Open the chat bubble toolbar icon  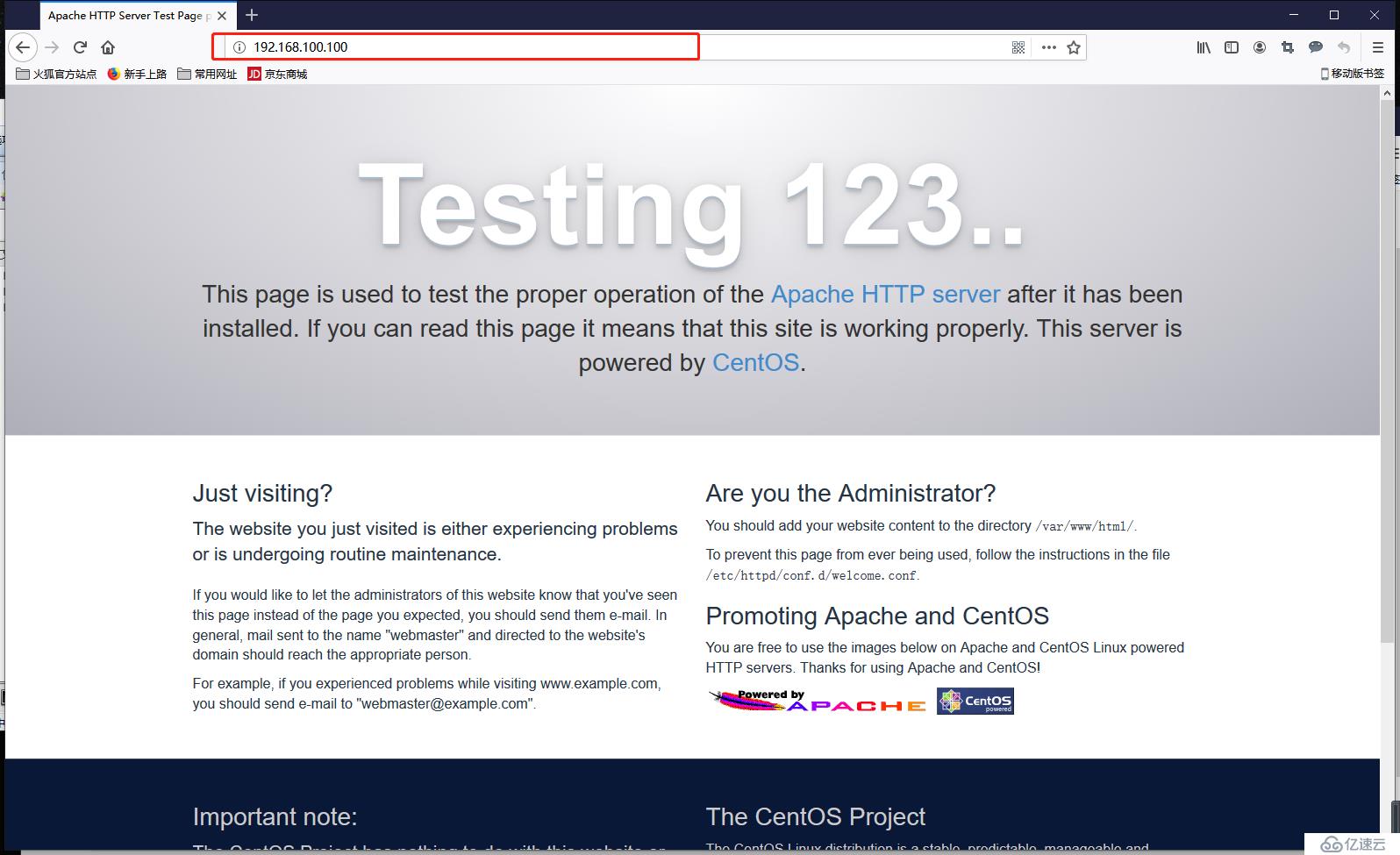click(1316, 47)
